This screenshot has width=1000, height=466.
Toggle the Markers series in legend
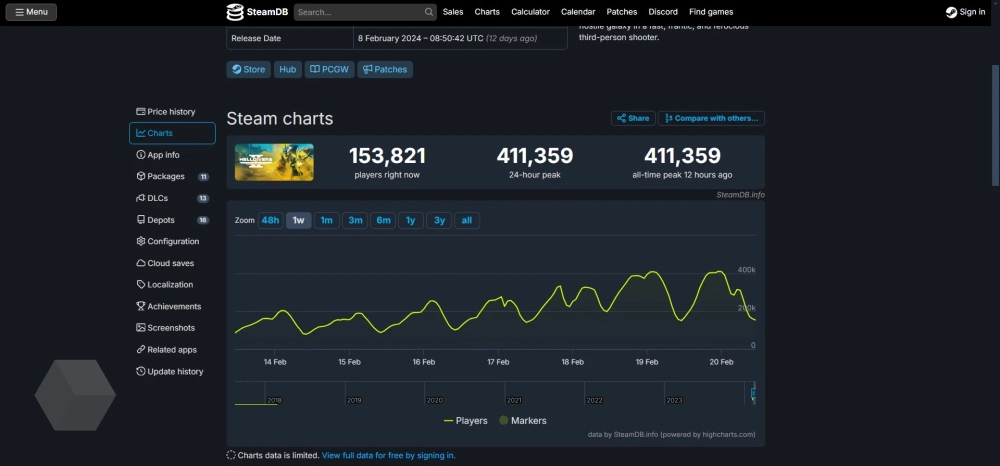point(523,421)
